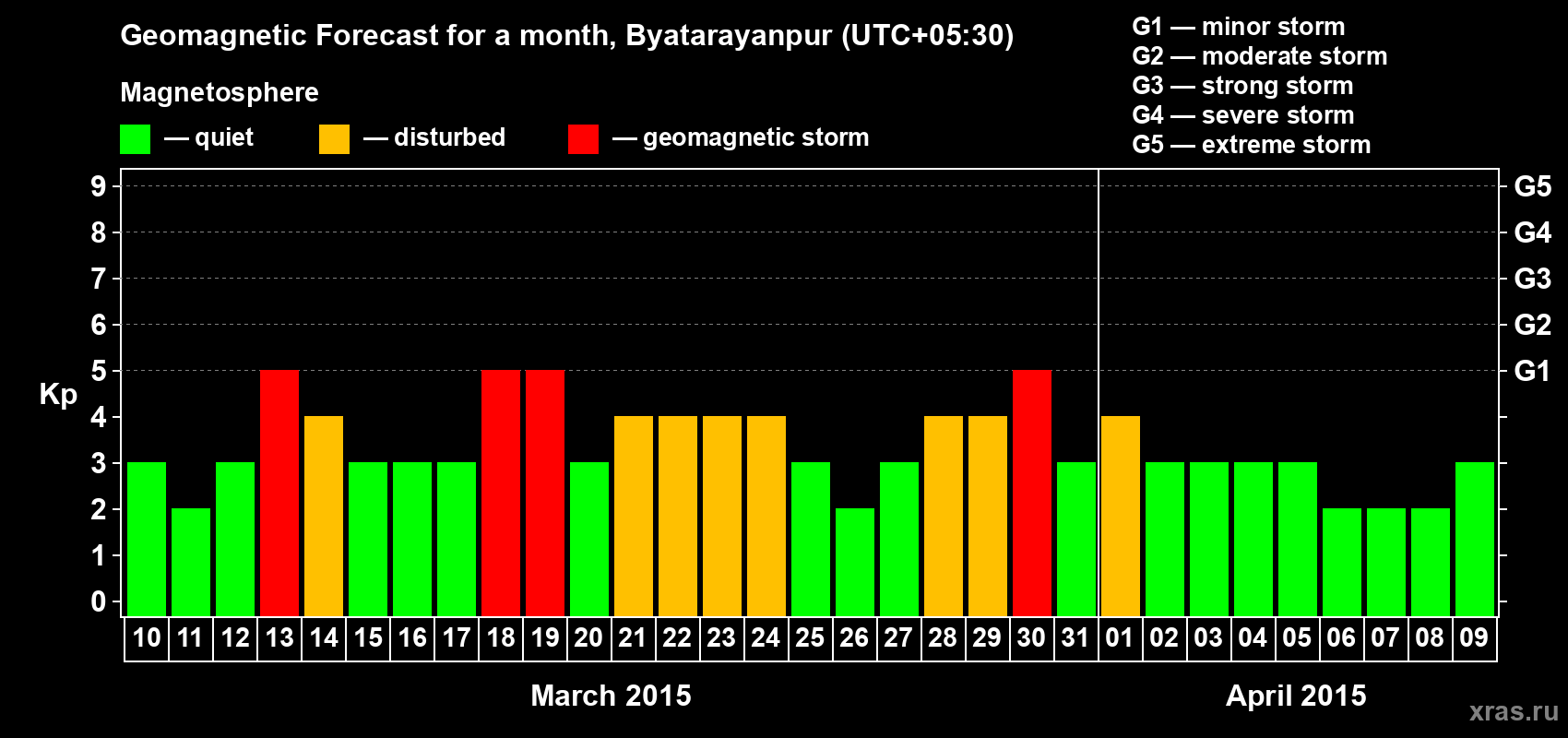The image size is (1568, 738).
Task: Click the date label 15
Action: coord(368,638)
